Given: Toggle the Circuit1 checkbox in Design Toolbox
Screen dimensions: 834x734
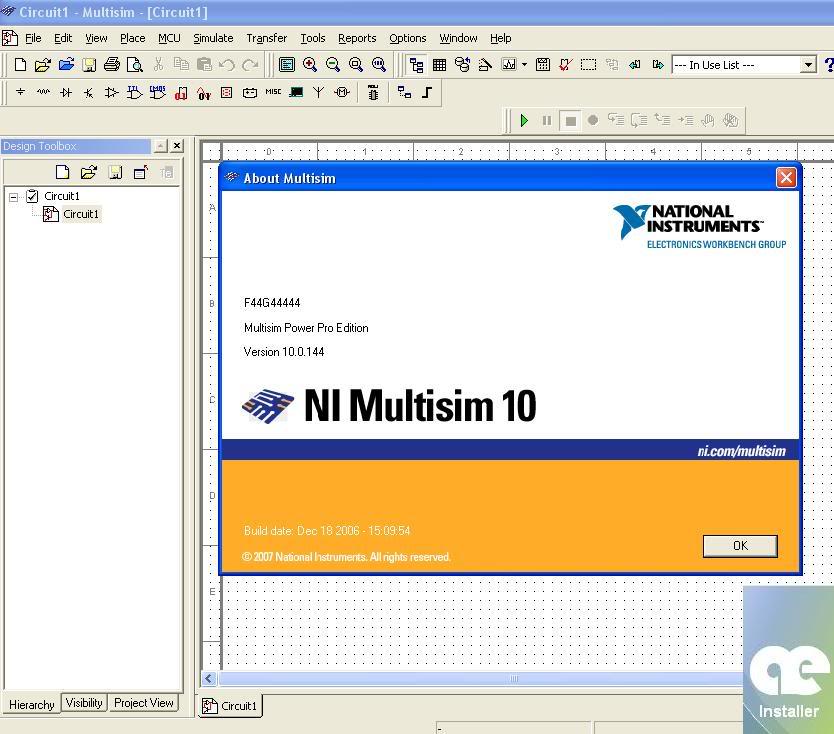Looking at the screenshot, I should coord(32,196).
